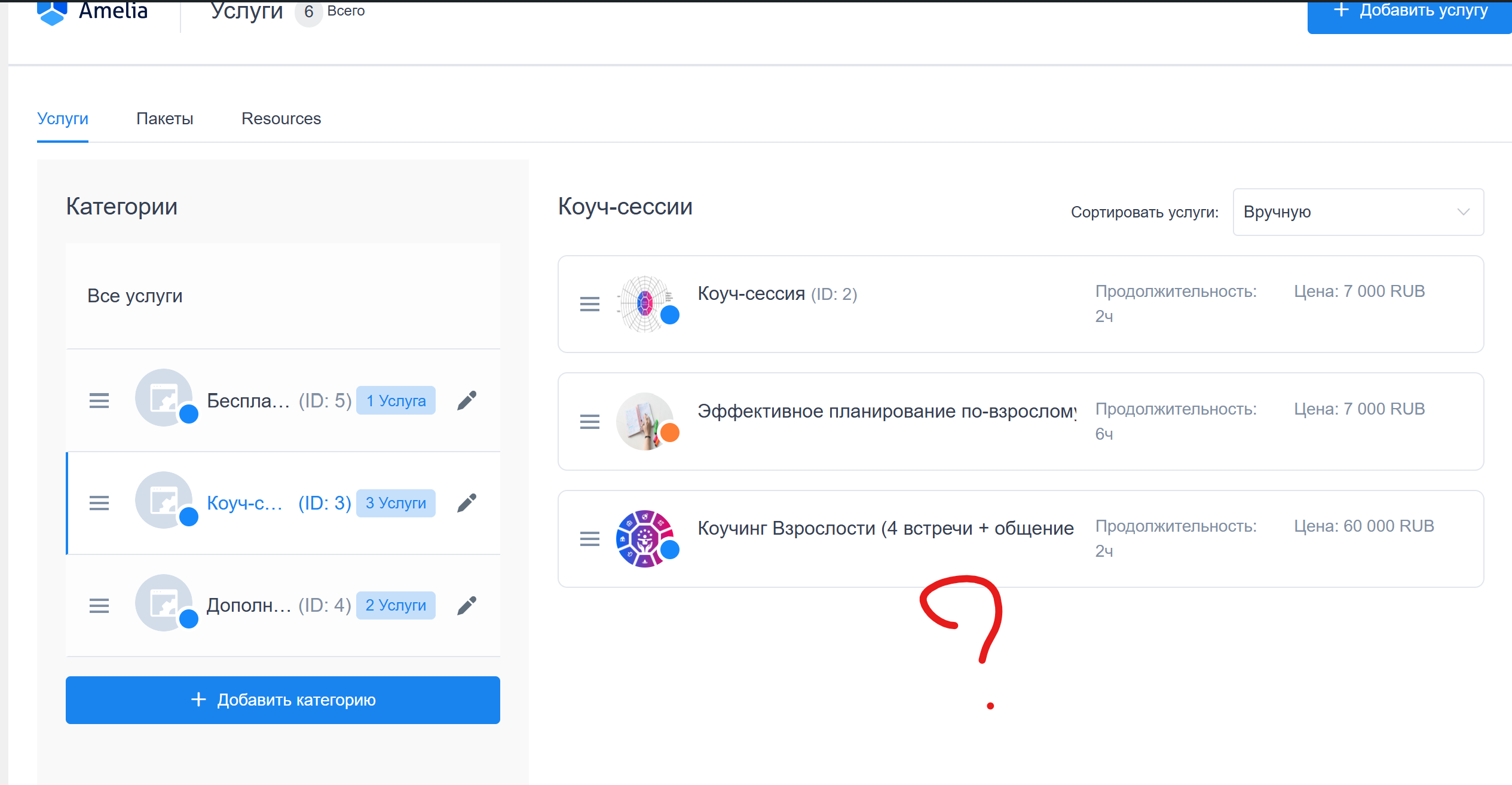Edit the Беспла… category with pencil icon
This screenshot has height=785, width=1512.
pos(467,400)
